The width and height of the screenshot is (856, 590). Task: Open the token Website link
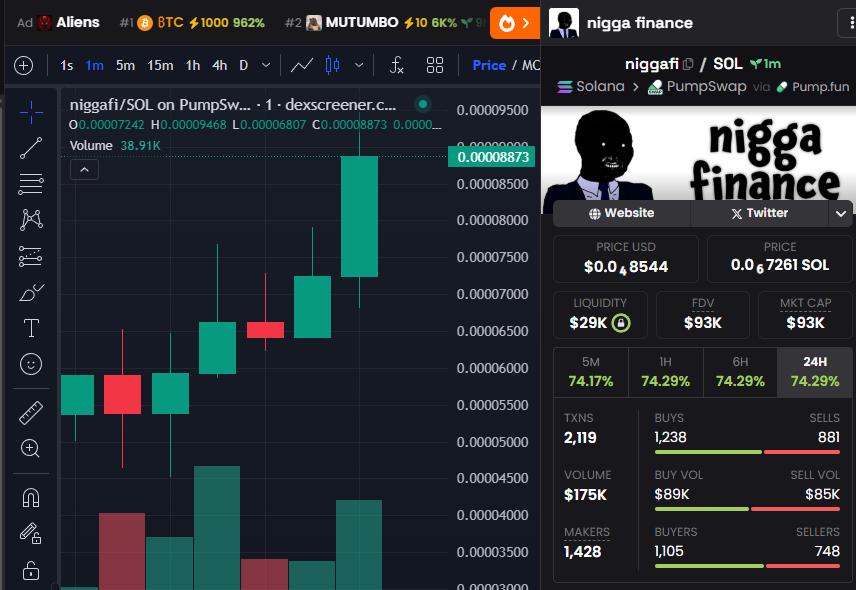tap(621, 213)
